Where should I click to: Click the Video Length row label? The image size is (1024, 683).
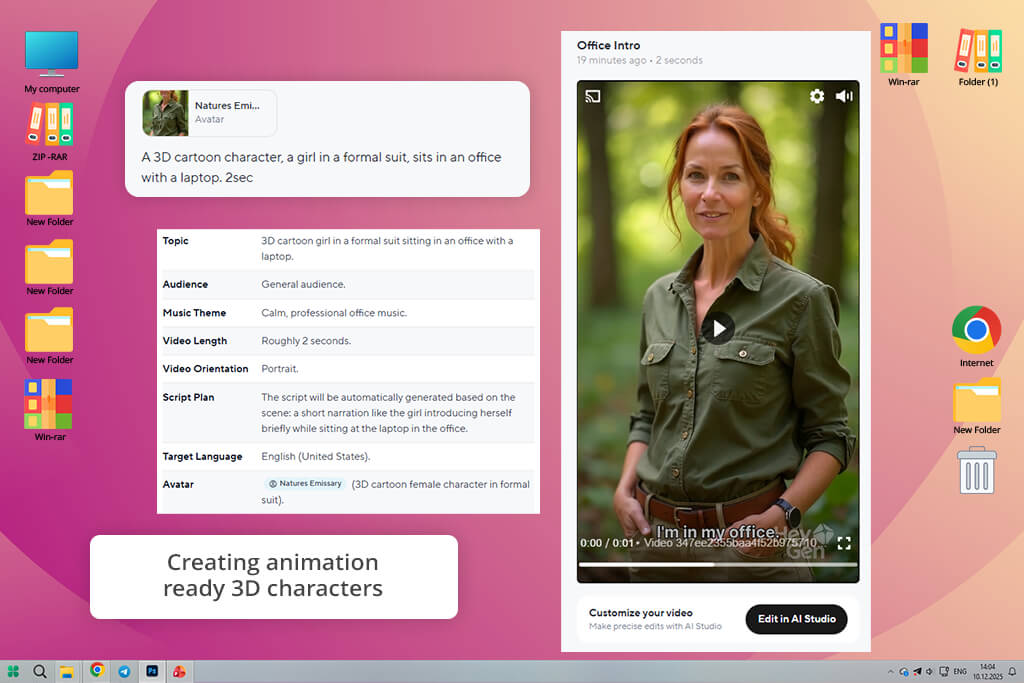(x=195, y=341)
